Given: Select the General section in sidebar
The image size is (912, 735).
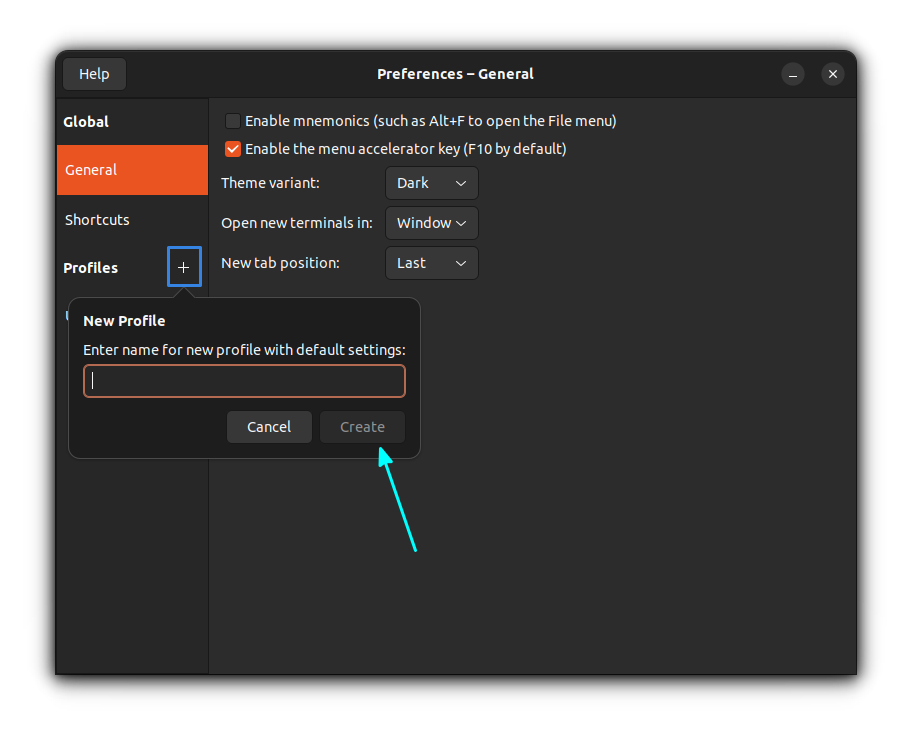Looking at the screenshot, I should point(89,170).
